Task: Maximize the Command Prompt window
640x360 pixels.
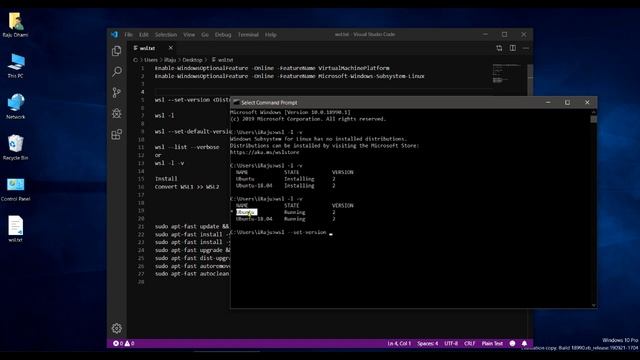Action: pyautogui.click(x=567, y=102)
